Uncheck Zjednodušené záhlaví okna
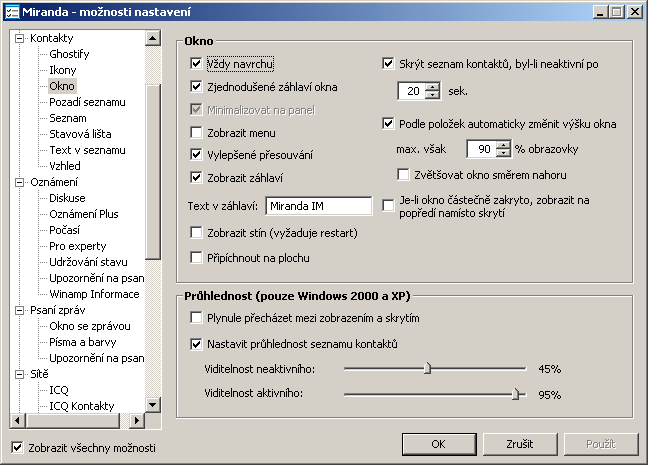648x465 pixels. point(196,87)
